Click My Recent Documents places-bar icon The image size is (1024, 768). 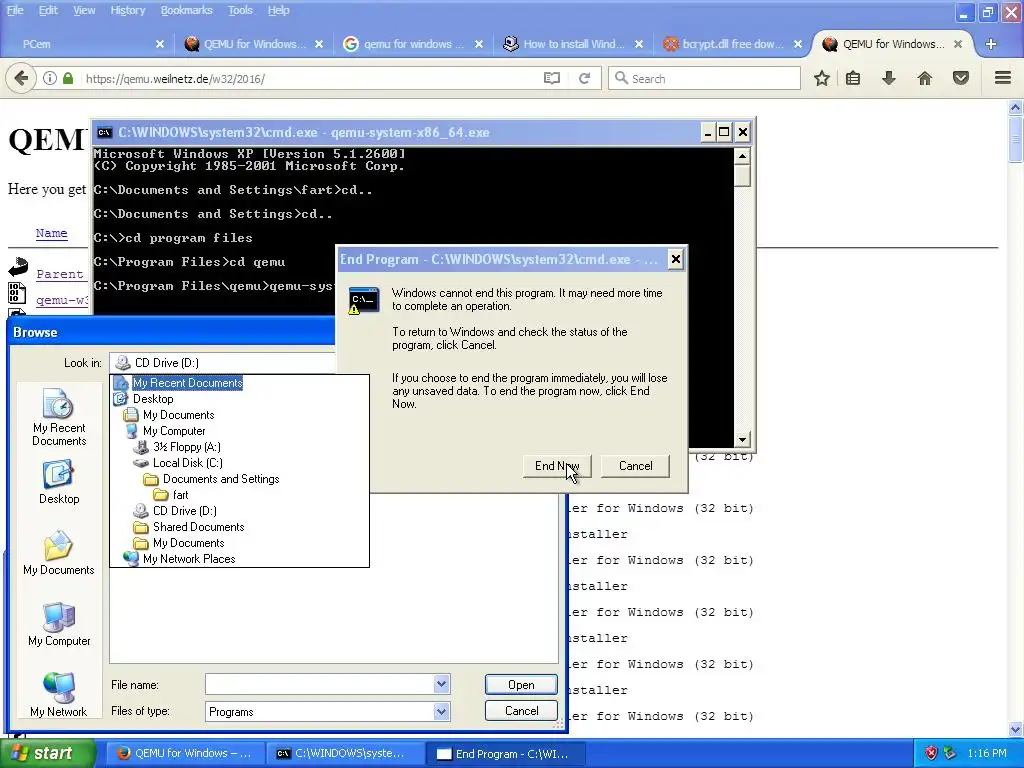pos(59,417)
